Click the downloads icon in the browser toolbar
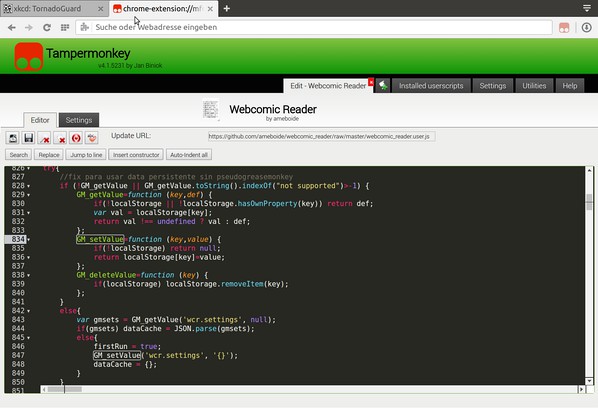 point(586,27)
